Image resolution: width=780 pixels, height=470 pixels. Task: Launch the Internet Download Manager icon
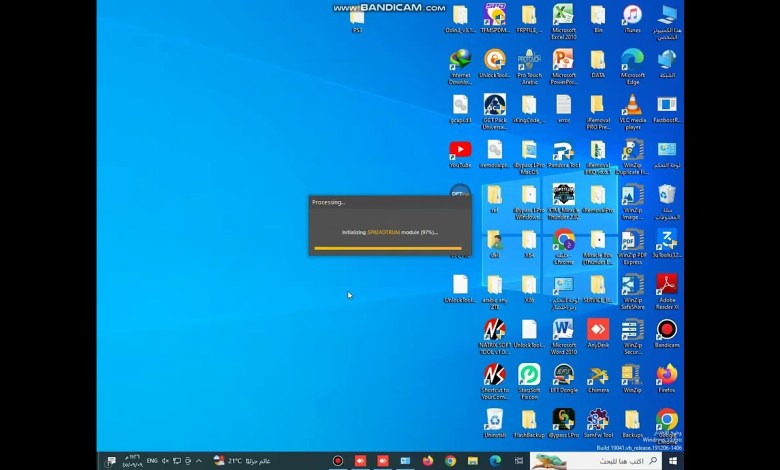460,67
